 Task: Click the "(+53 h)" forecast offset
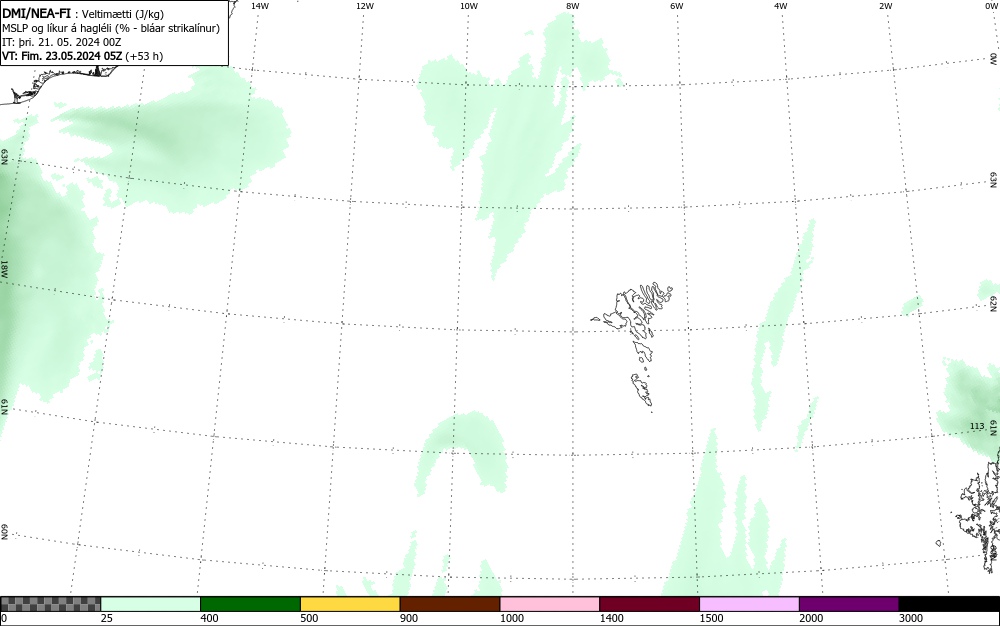tap(144, 56)
